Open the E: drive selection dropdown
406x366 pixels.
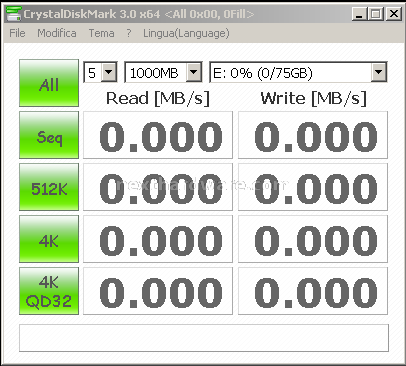click(378, 72)
